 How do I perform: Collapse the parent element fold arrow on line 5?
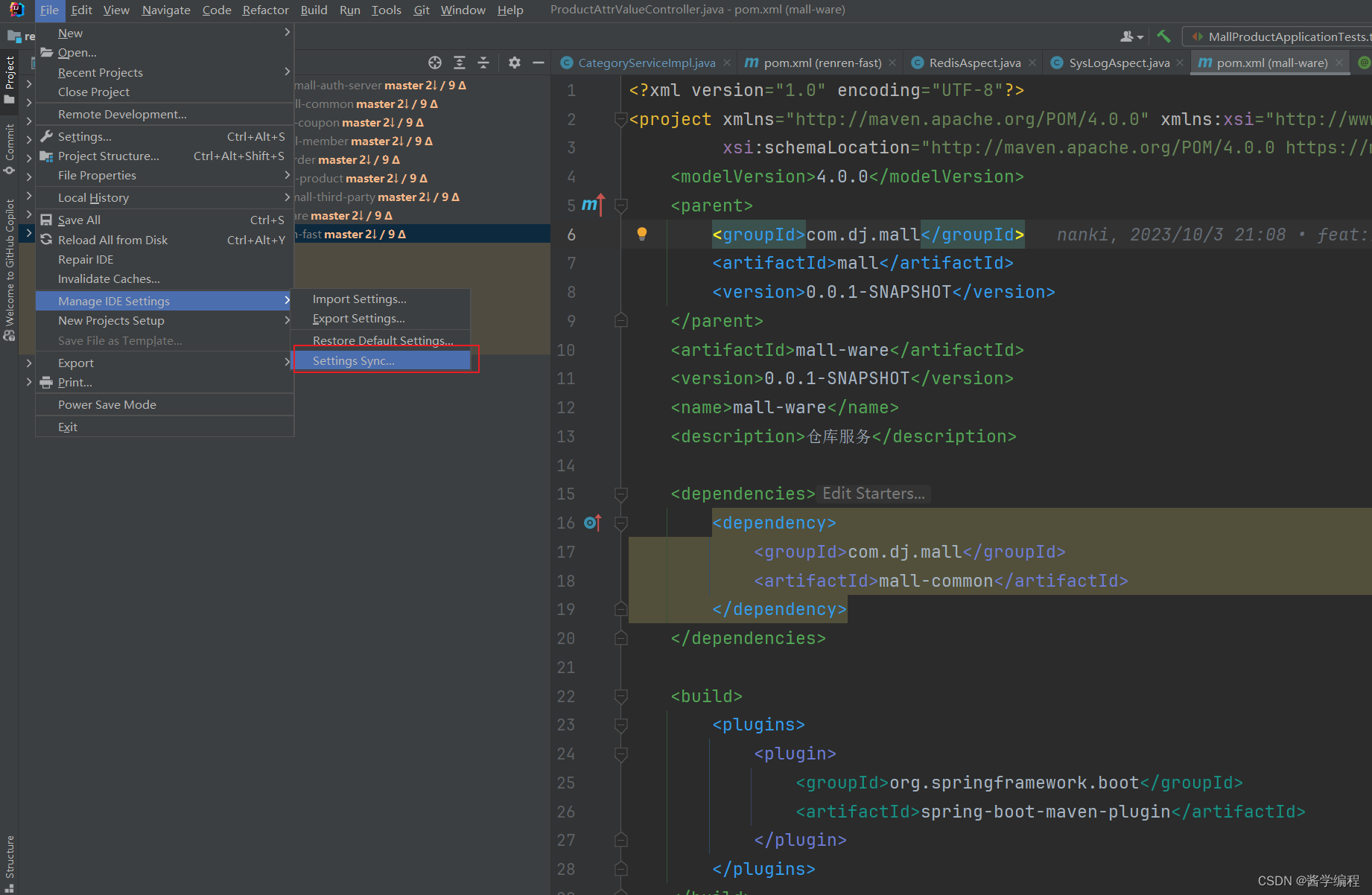(x=620, y=206)
